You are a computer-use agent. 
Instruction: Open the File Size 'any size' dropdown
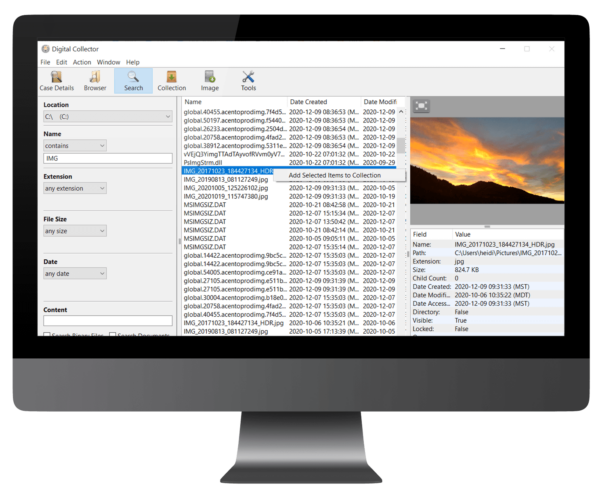pos(74,231)
